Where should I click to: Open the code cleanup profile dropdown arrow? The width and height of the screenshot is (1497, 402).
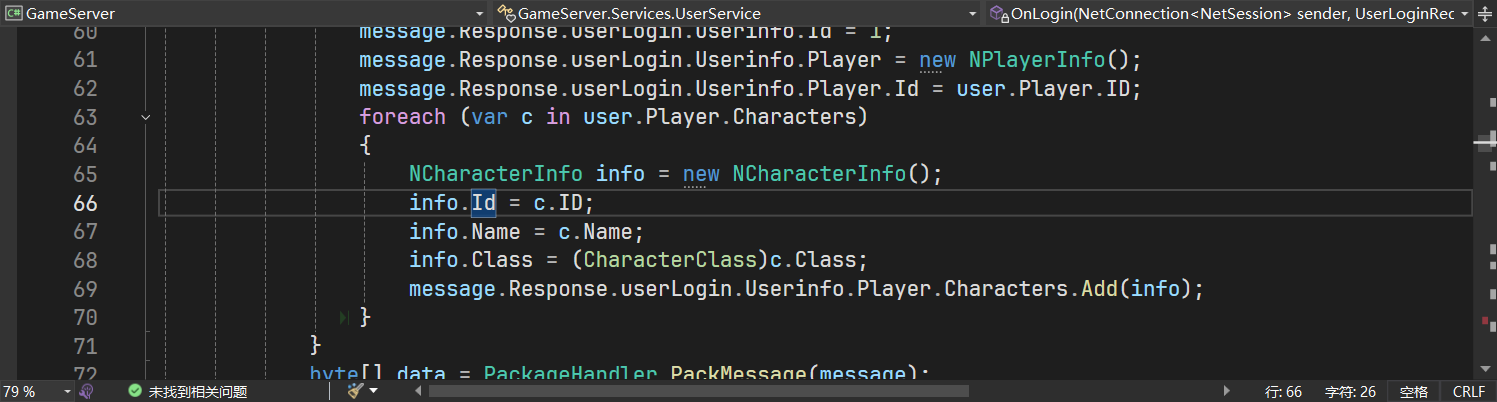point(374,391)
